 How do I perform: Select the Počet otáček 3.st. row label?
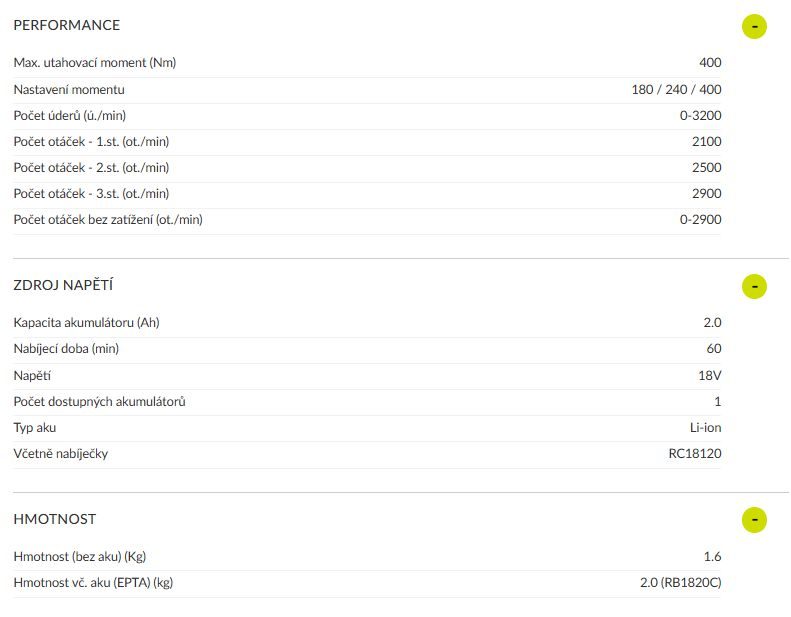click(91, 193)
